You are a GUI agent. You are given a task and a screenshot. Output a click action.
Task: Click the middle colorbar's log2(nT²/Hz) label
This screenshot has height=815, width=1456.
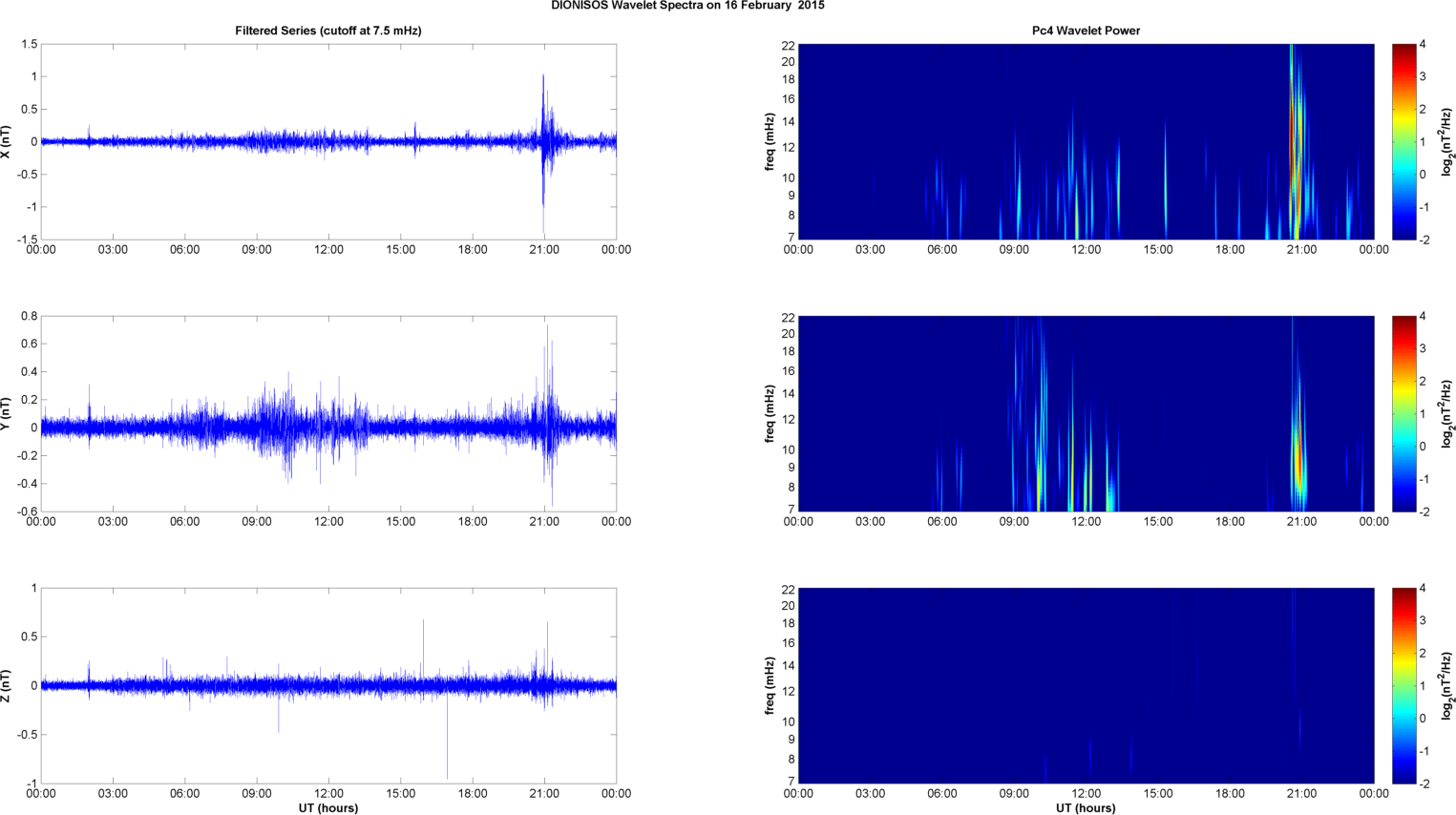click(1447, 413)
